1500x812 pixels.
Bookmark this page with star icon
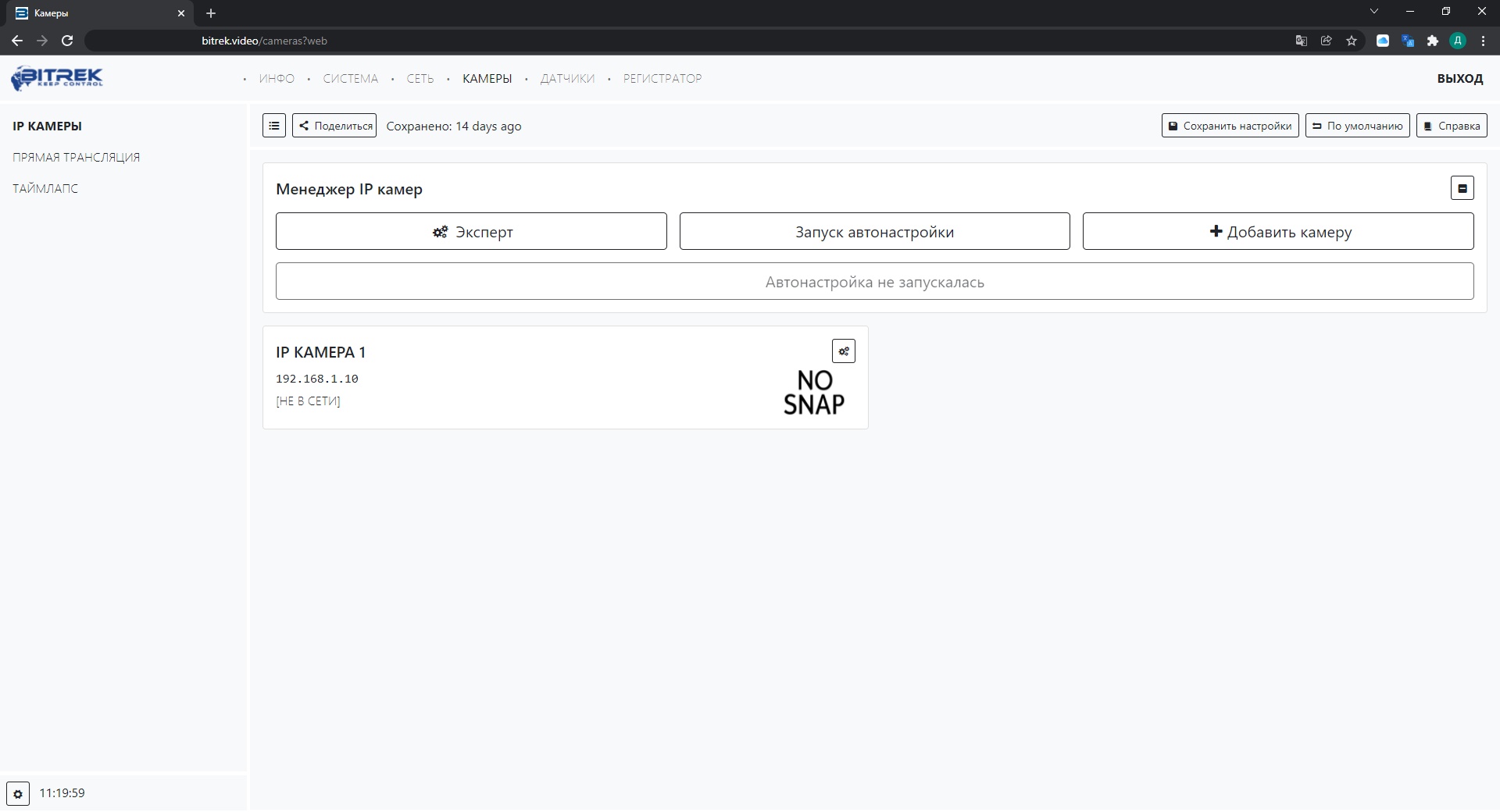coord(1352,41)
